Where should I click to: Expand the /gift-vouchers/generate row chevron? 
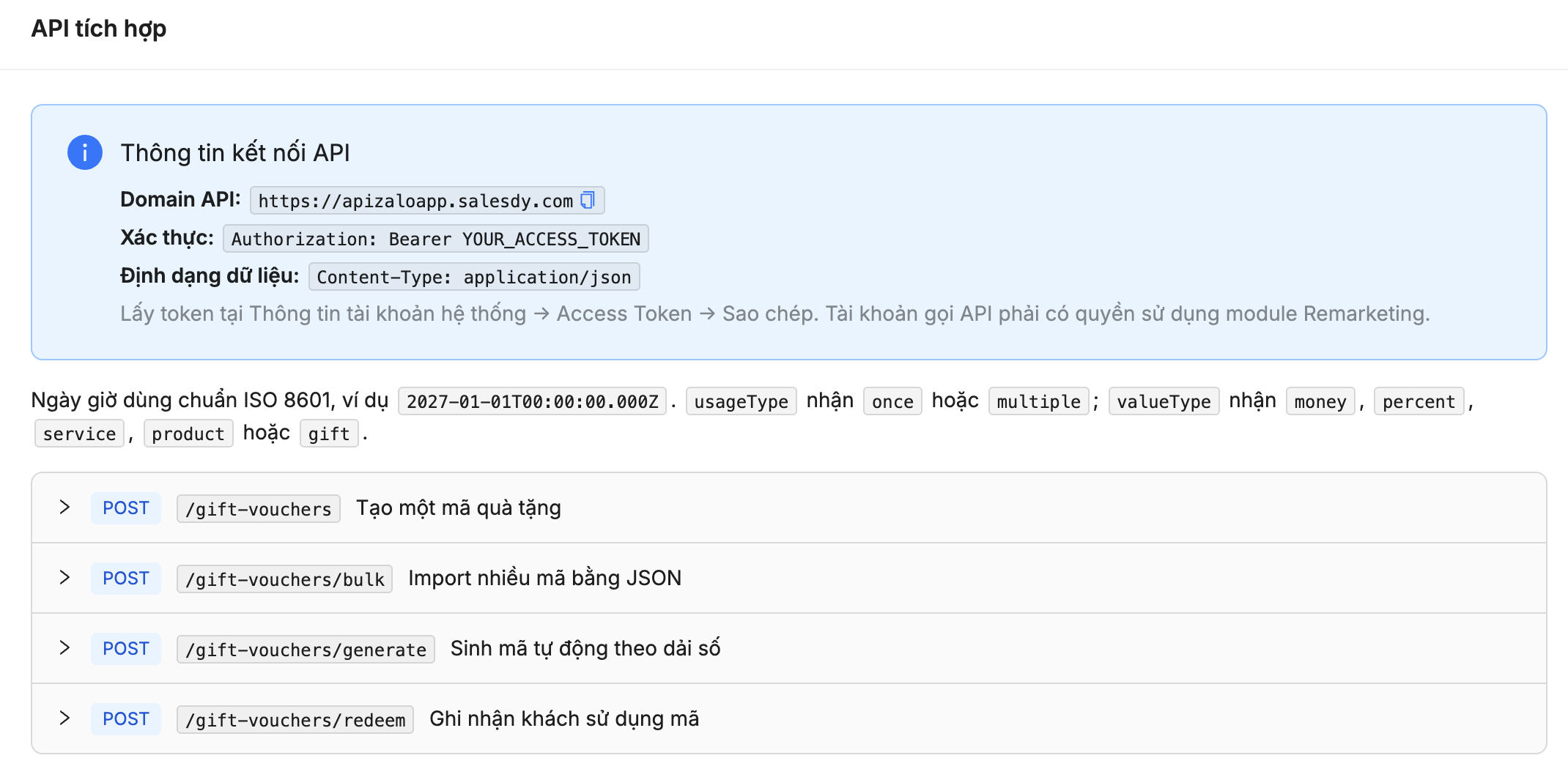64,647
